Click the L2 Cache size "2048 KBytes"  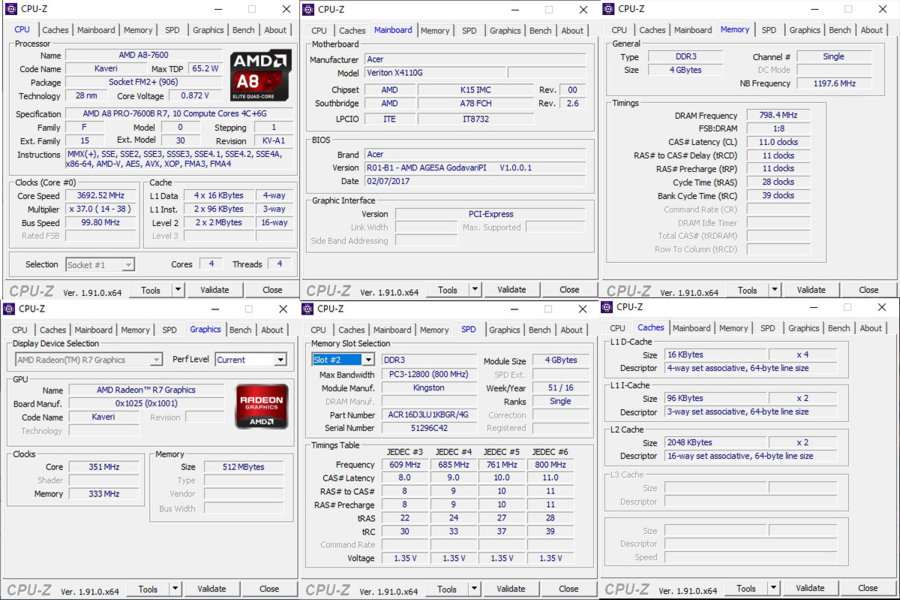pos(716,442)
